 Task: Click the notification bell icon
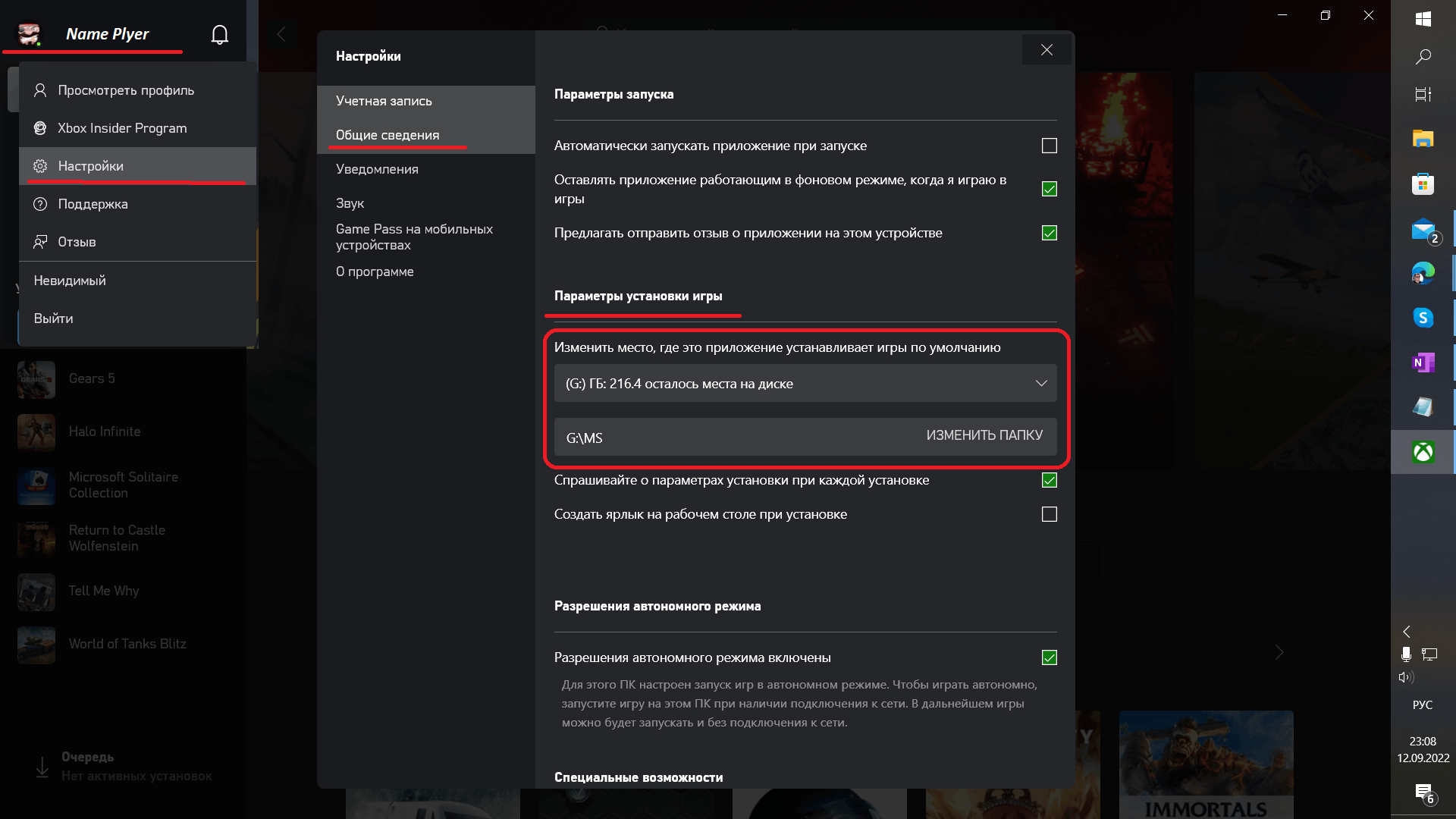point(219,33)
